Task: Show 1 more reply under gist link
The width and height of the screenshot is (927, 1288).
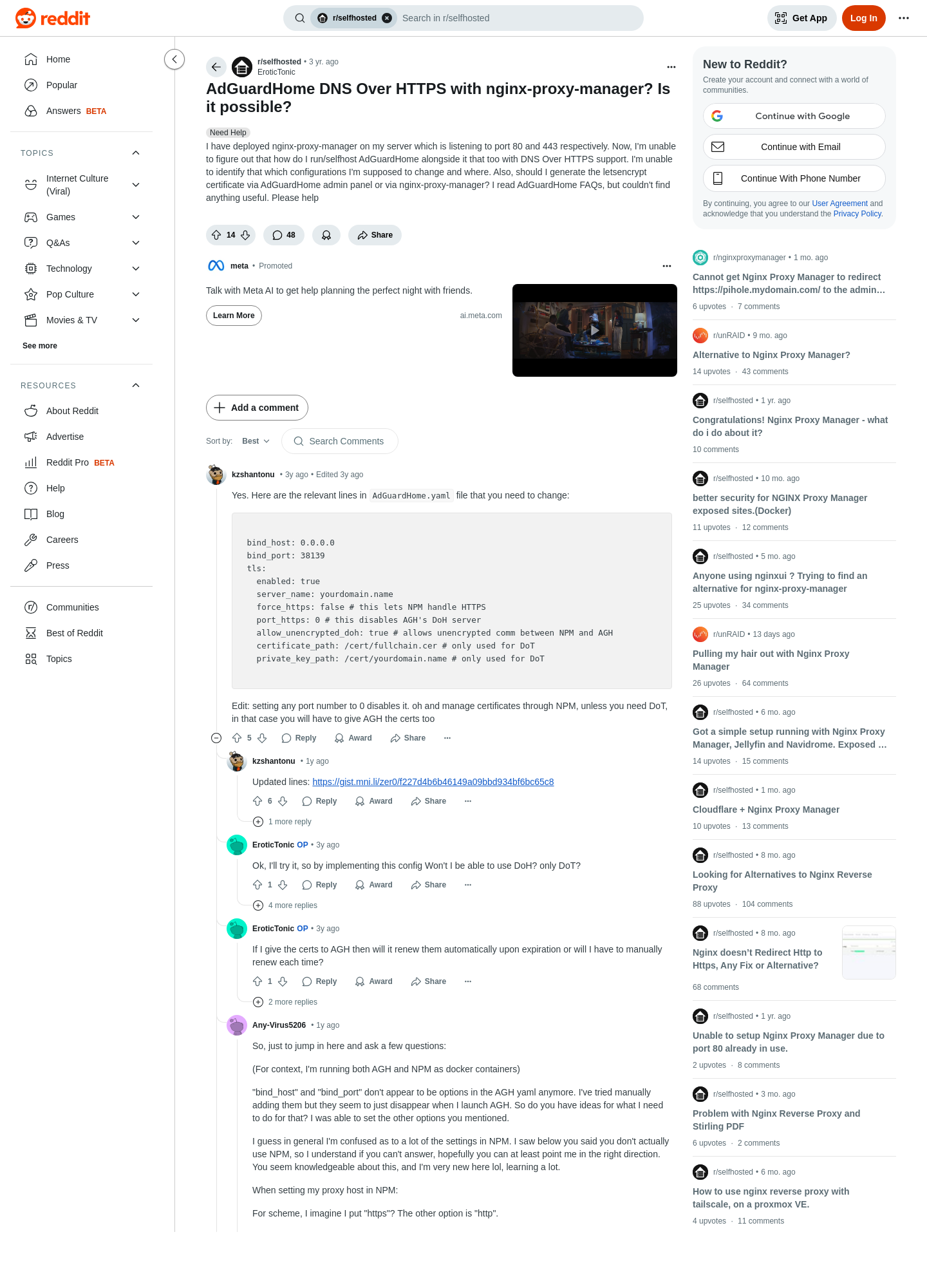Action: click(282, 822)
